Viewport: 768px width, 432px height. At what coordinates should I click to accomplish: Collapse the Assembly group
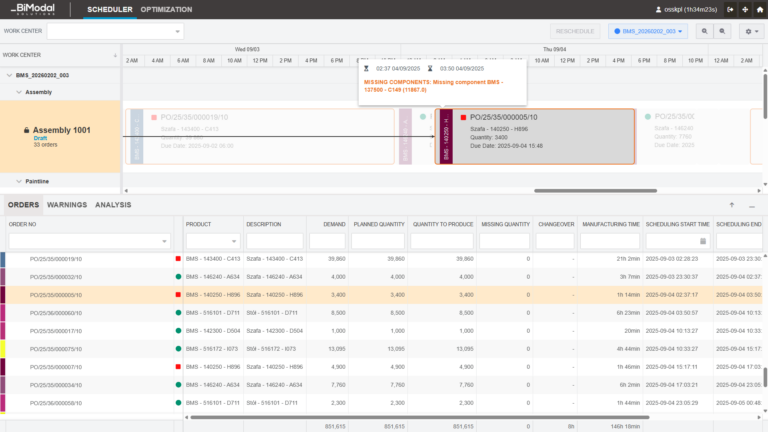[x=17, y=92]
